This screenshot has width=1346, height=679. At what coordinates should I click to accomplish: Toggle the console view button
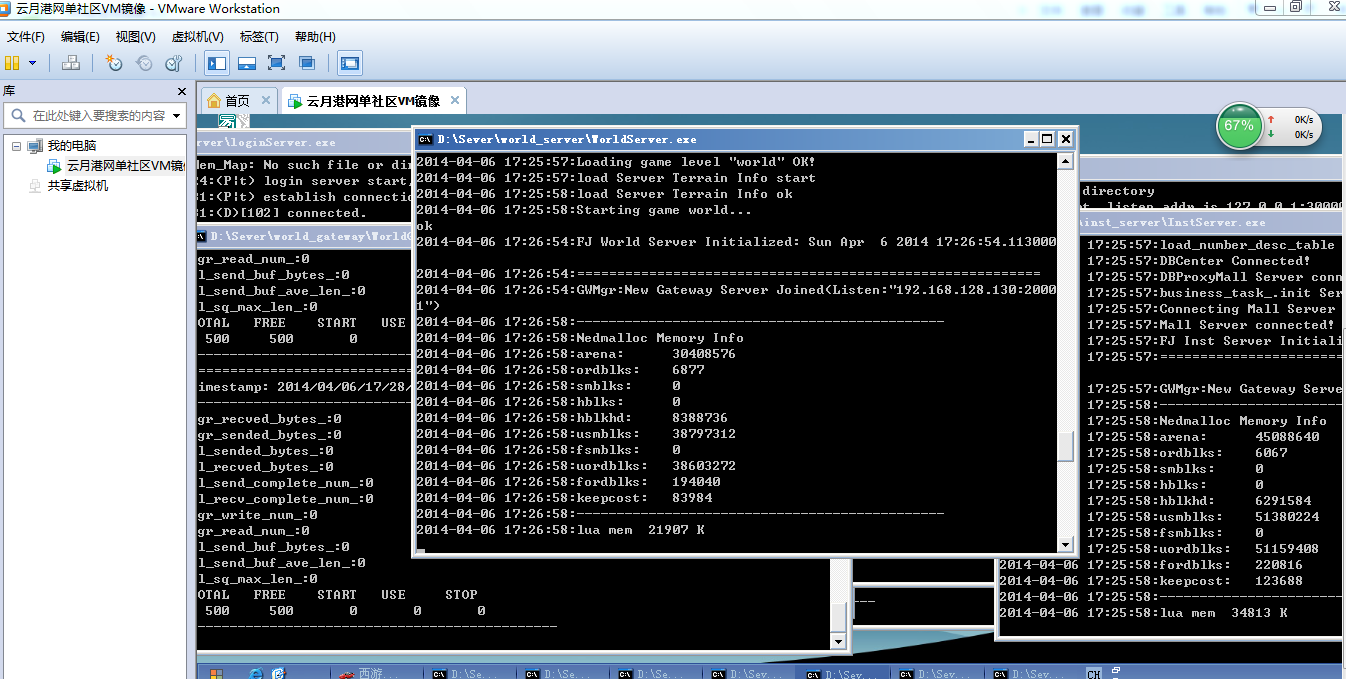pyautogui.click(x=349, y=63)
